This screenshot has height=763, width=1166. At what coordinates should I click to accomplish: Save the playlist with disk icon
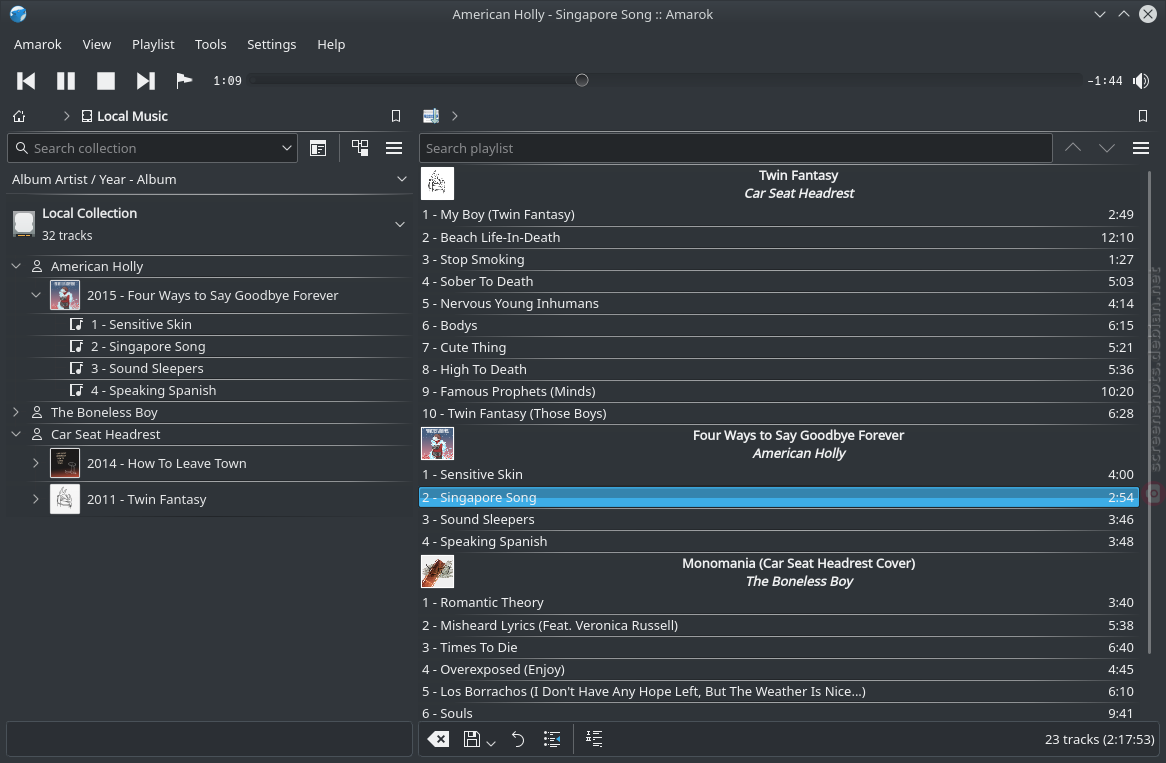pos(471,738)
